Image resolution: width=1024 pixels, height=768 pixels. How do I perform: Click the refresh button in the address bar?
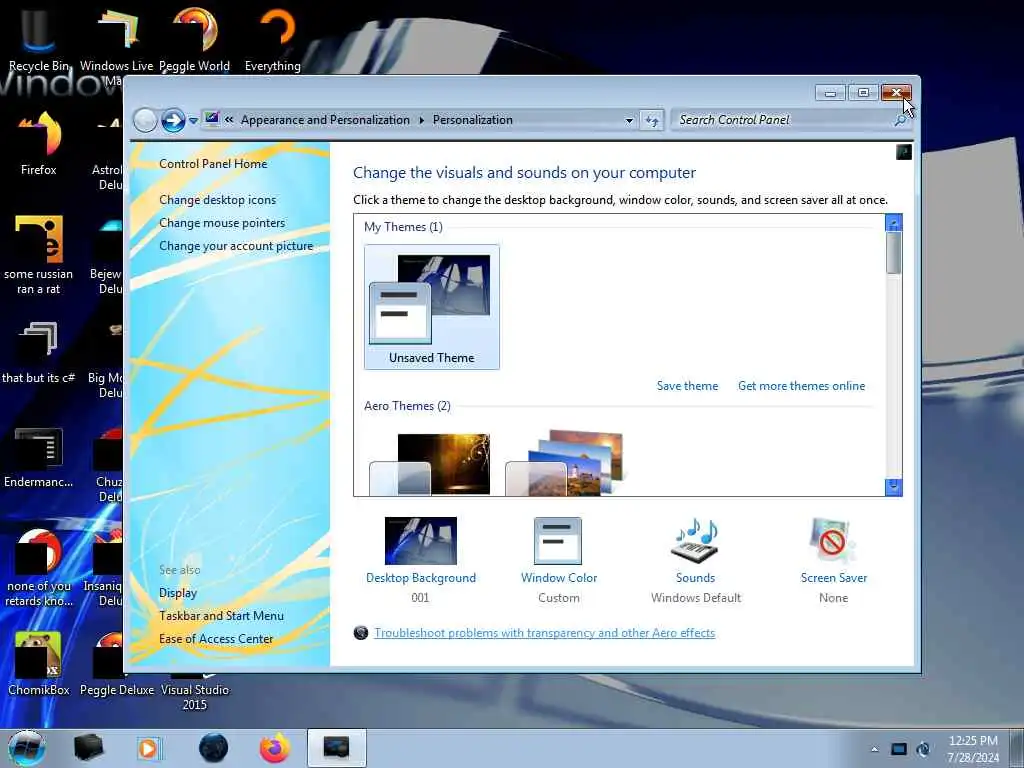pos(652,120)
